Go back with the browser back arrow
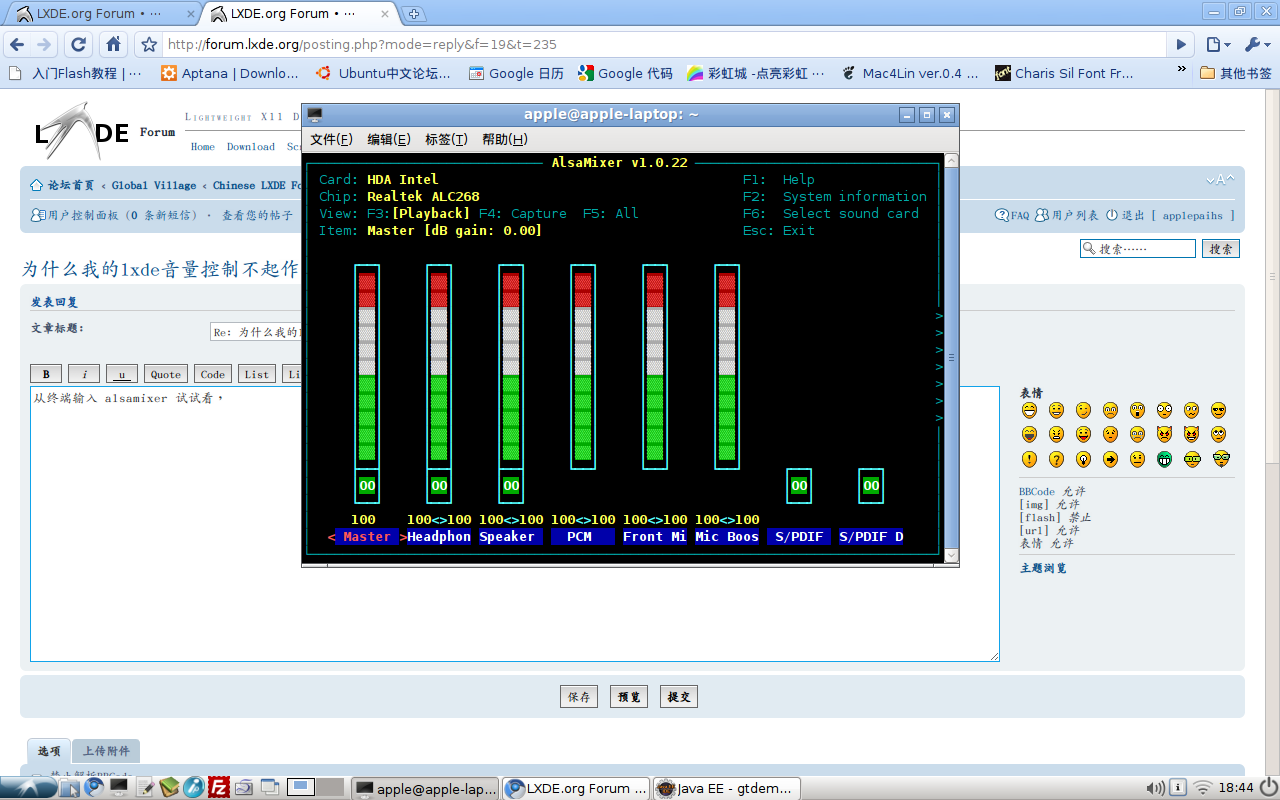This screenshot has height=800, width=1280. (17, 44)
